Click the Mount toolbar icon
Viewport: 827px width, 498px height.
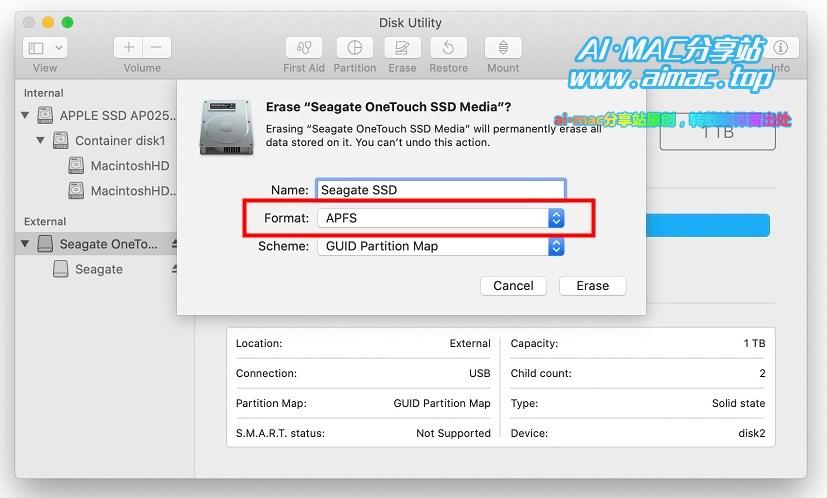[x=503, y=48]
